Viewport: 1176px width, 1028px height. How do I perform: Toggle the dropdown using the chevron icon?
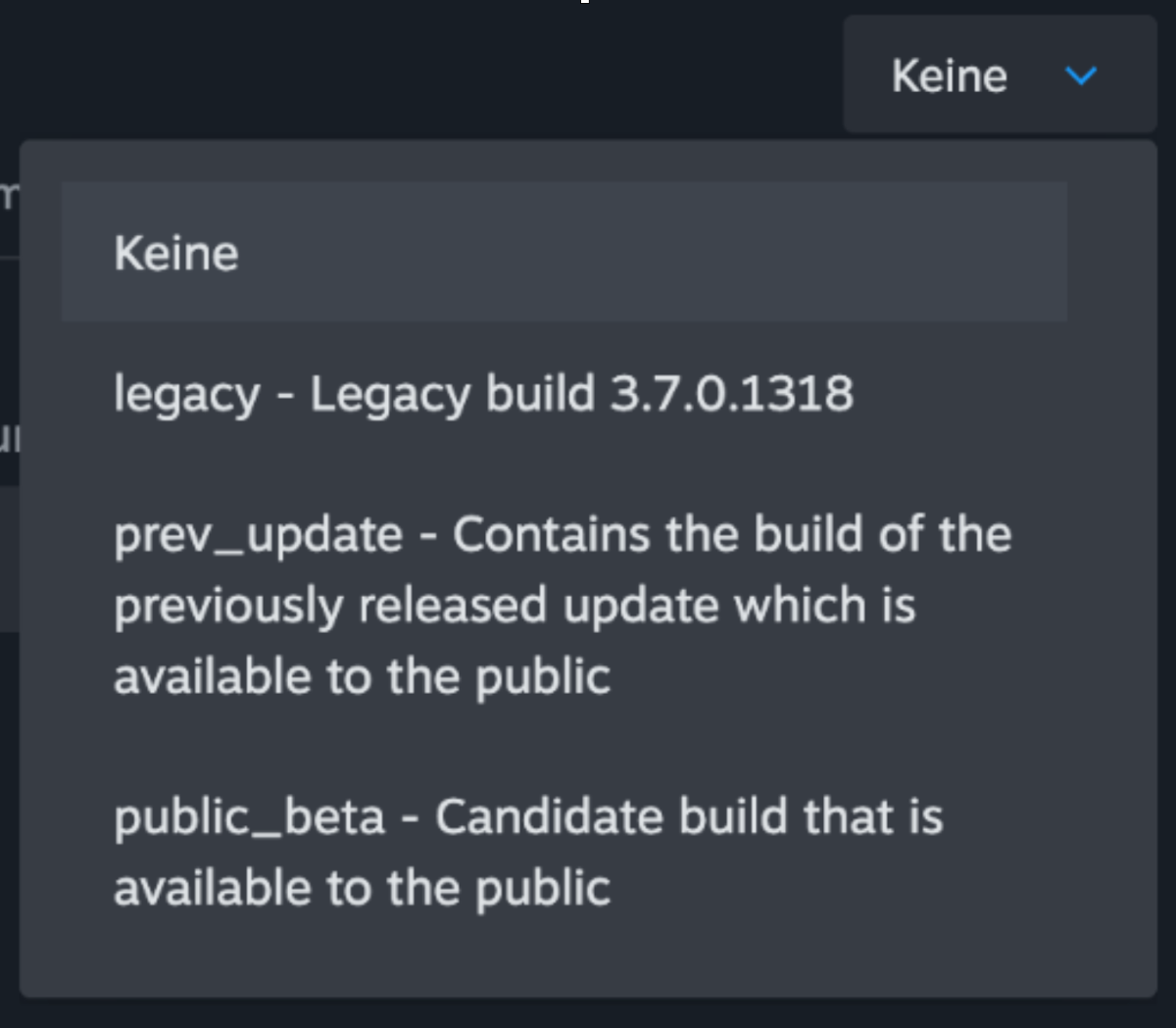(1080, 75)
